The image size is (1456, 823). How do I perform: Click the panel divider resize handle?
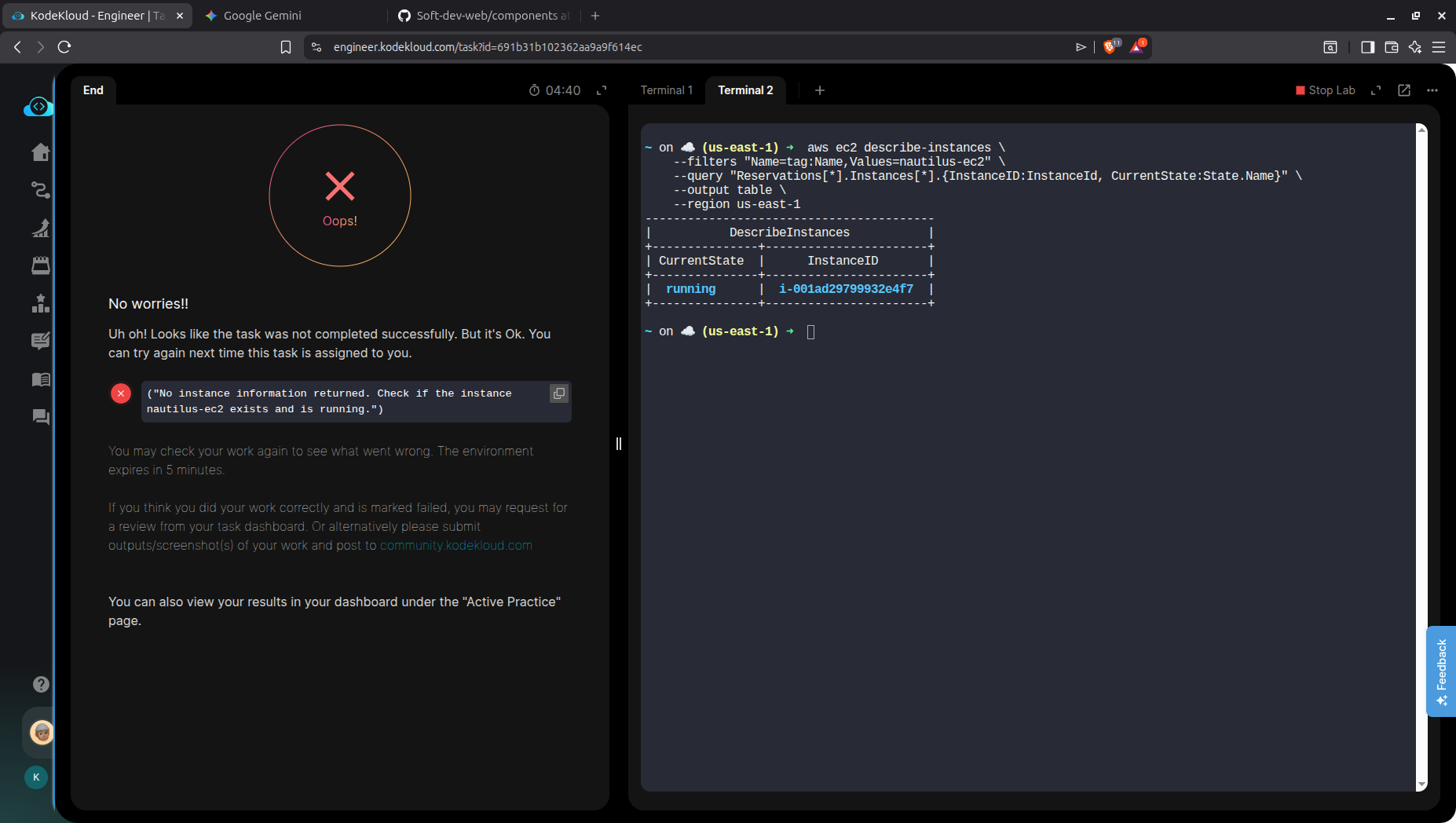pyautogui.click(x=619, y=444)
